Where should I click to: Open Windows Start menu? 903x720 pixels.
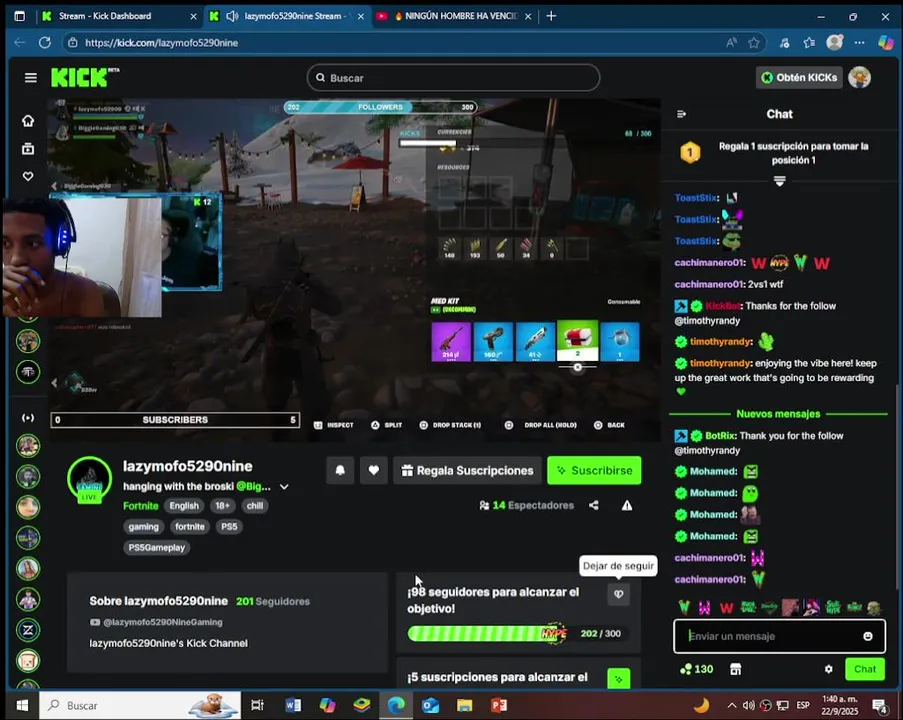point(22,705)
